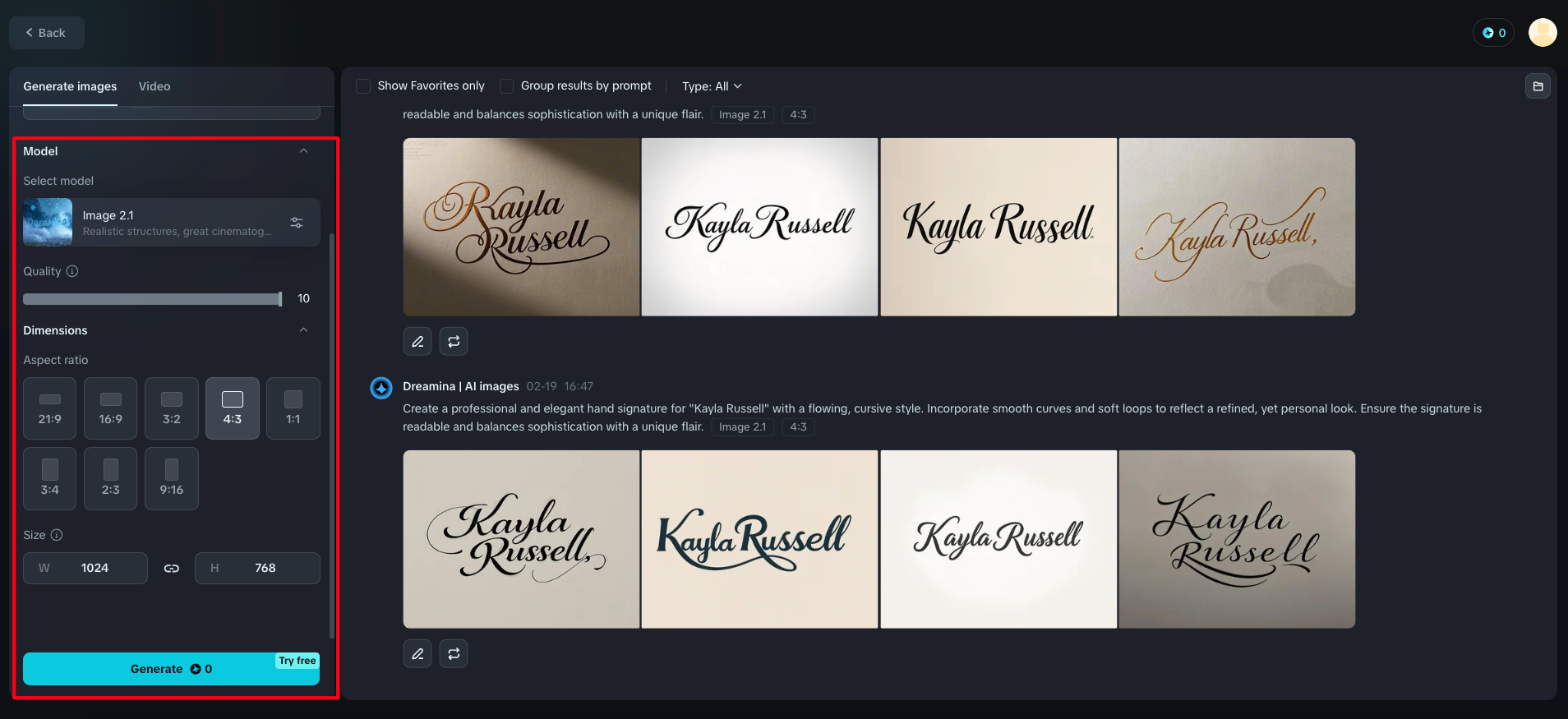Switch to the Generate images tab
This screenshot has width=1568, height=719.
(x=70, y=86)
